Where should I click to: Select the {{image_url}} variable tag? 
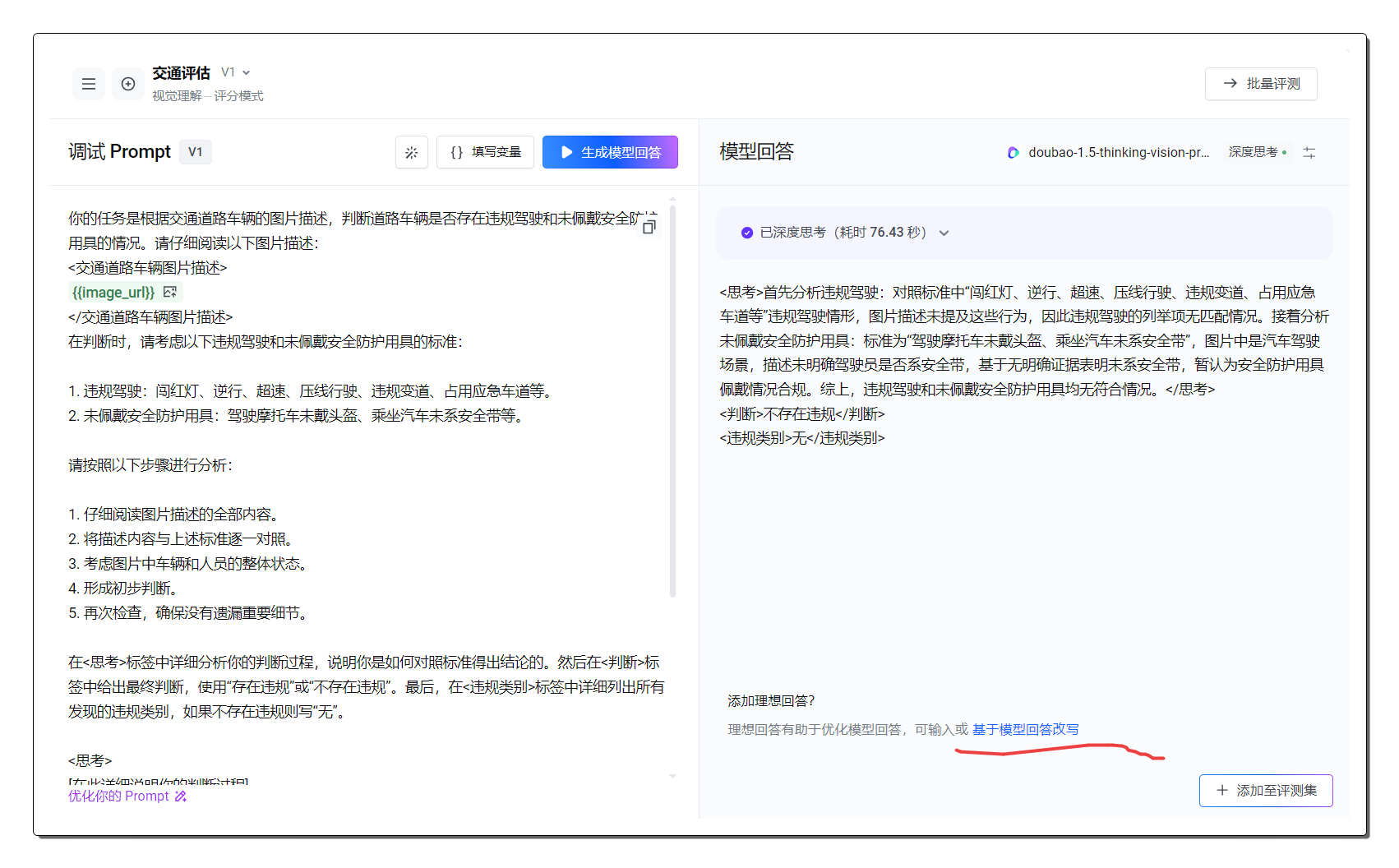[113, 293]
